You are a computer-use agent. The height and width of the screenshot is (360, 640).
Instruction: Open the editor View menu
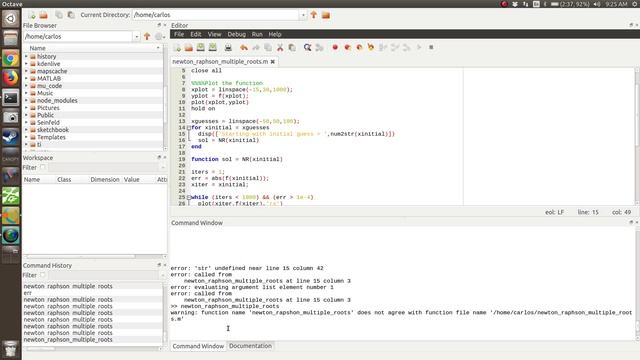tap(214, 34)
